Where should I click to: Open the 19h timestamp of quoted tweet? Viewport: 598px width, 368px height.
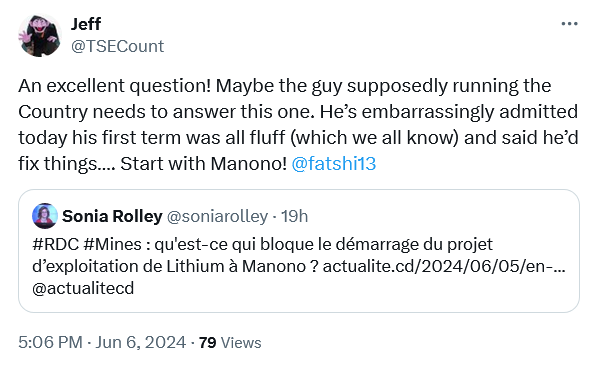294,216
